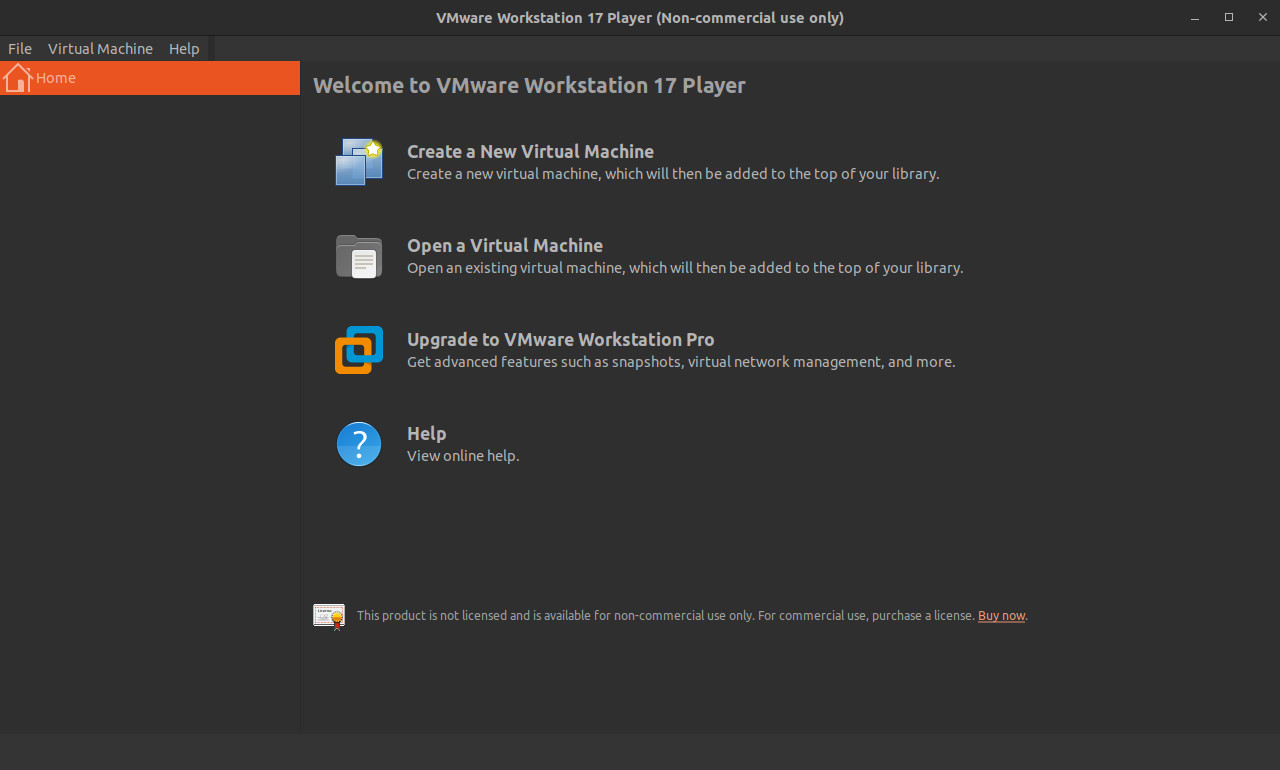Click the blue question mark Help icon
This screenshot has width=1280, height=770.
[x=359, y=444]
